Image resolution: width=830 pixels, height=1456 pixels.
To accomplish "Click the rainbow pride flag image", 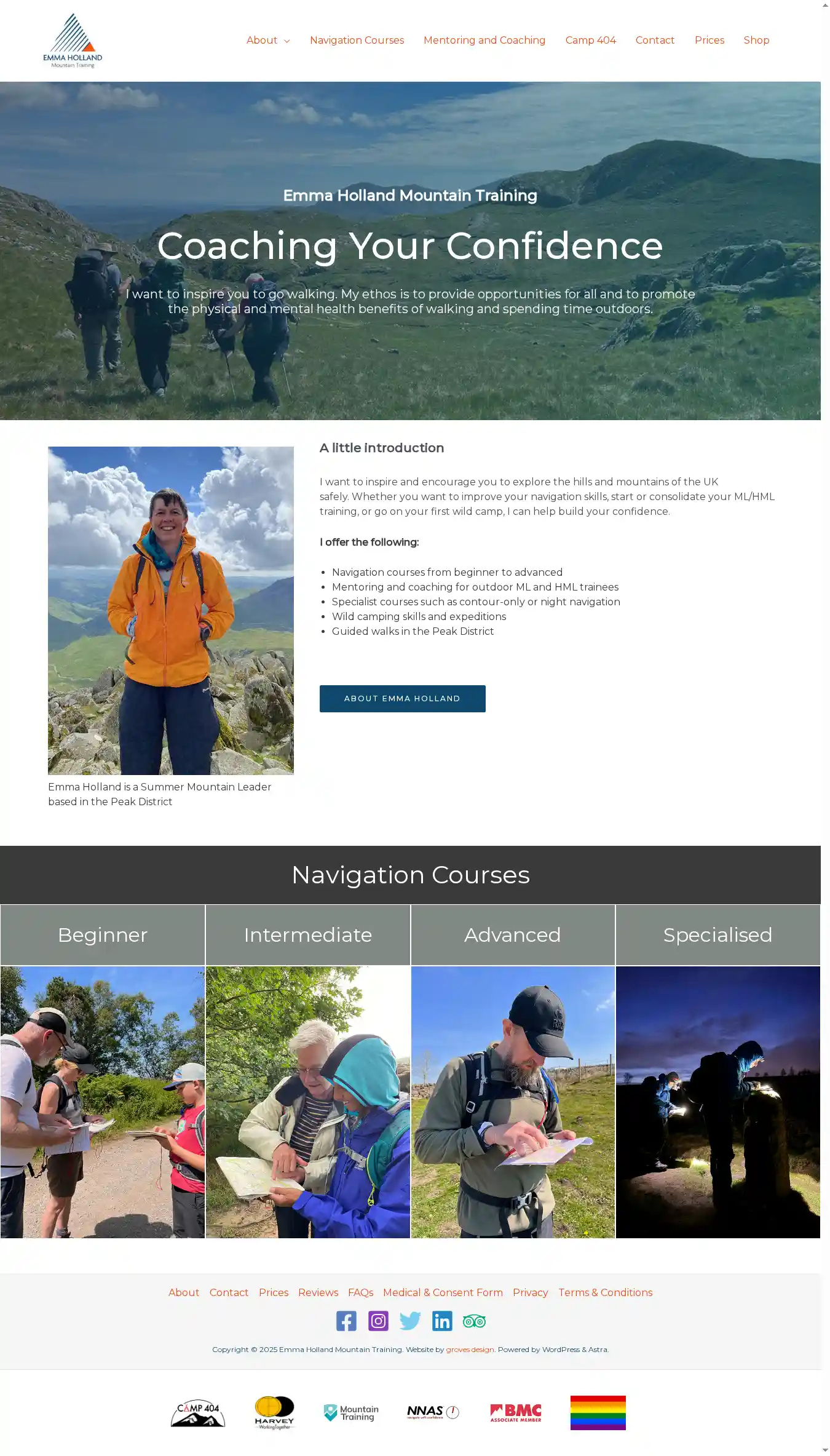I will point(598,1413).
